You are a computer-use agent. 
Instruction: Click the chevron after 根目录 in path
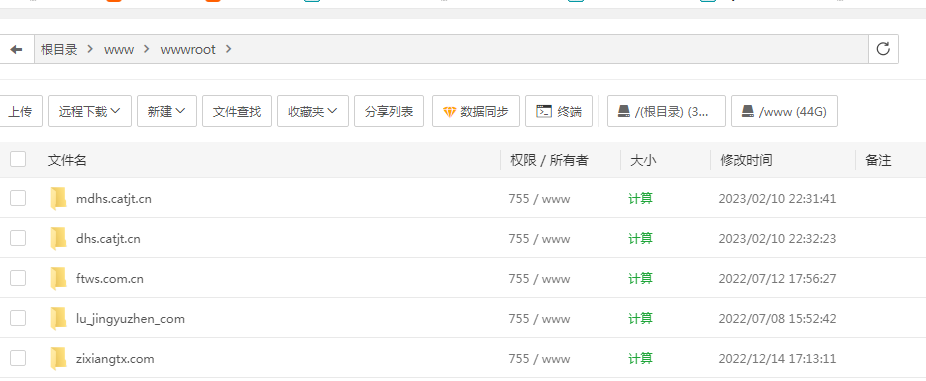pyautogui.click(x=90, y=50)
